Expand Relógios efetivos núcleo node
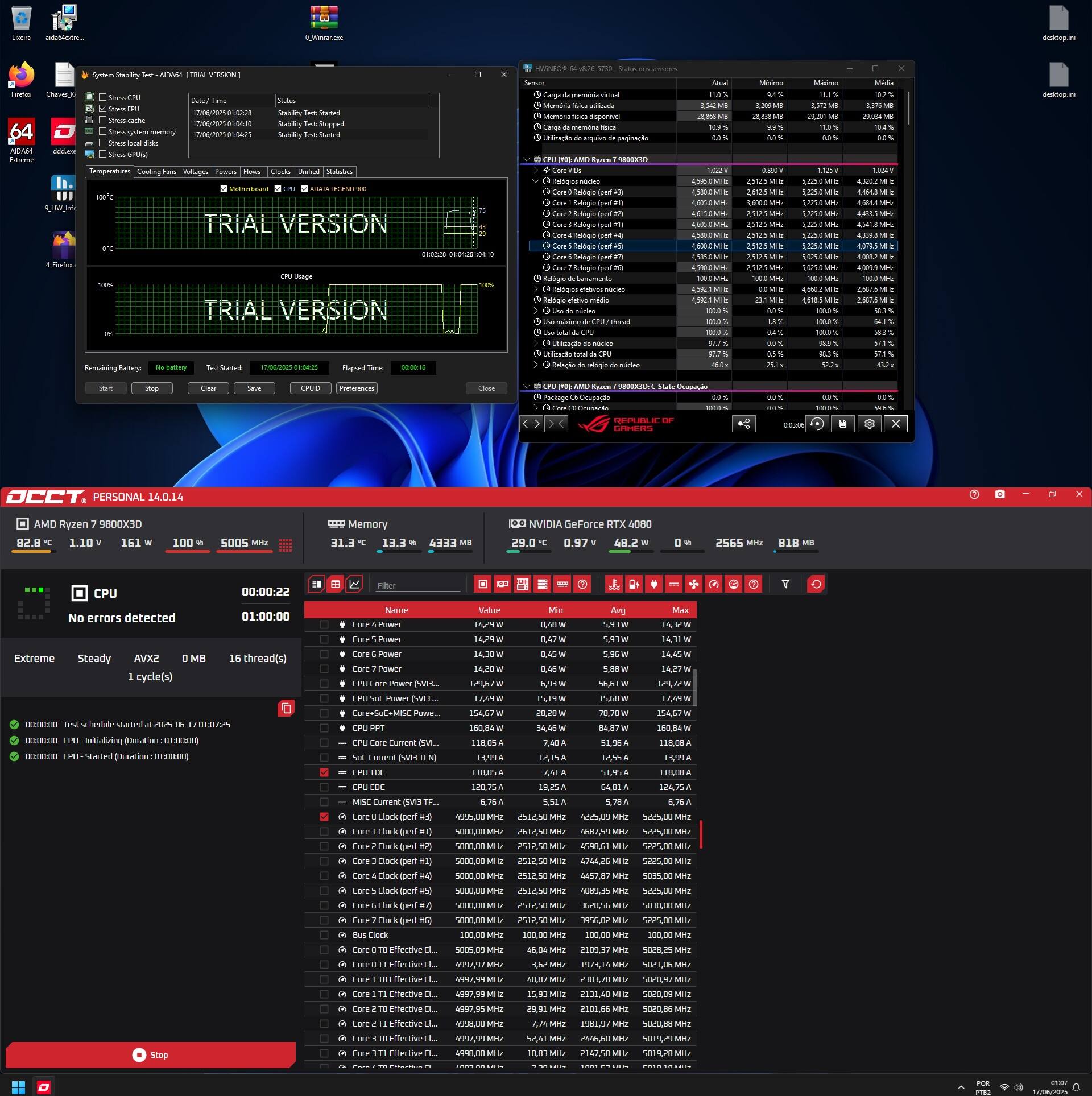1092x1096 pixels. click(x=536, y=289)
